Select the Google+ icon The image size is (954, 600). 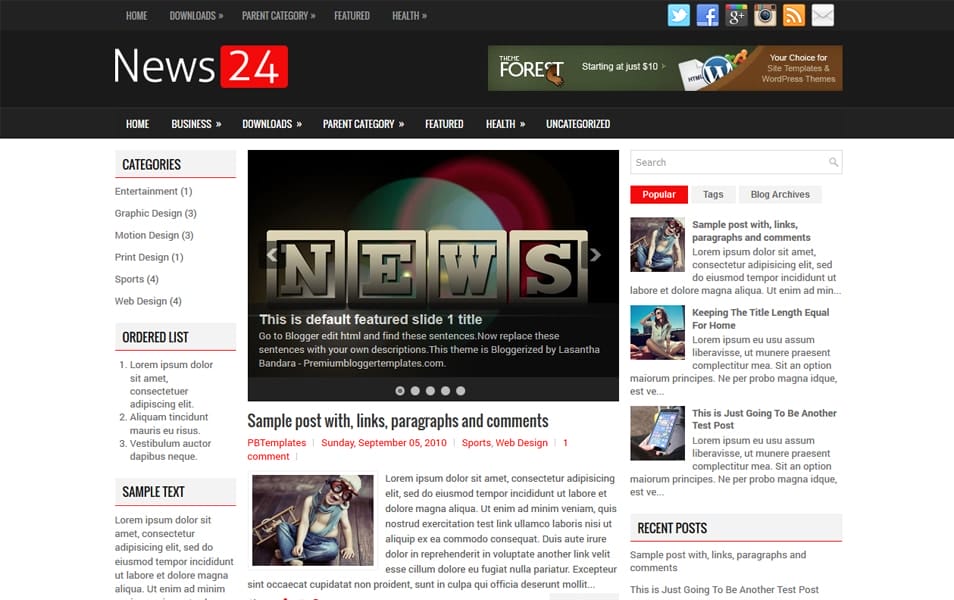click(736, 15)
